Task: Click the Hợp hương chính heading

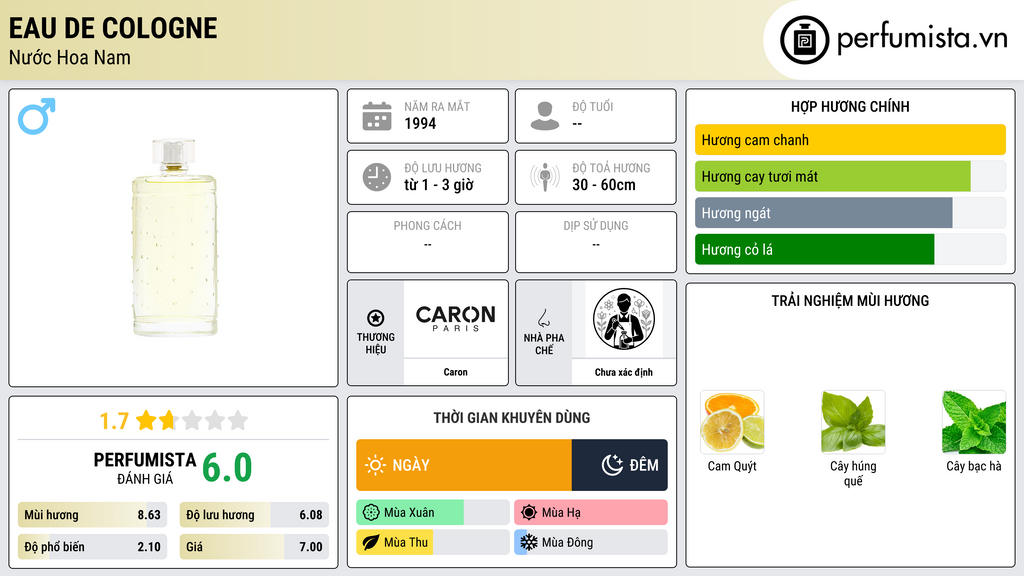Action: [x=850, y=106]
